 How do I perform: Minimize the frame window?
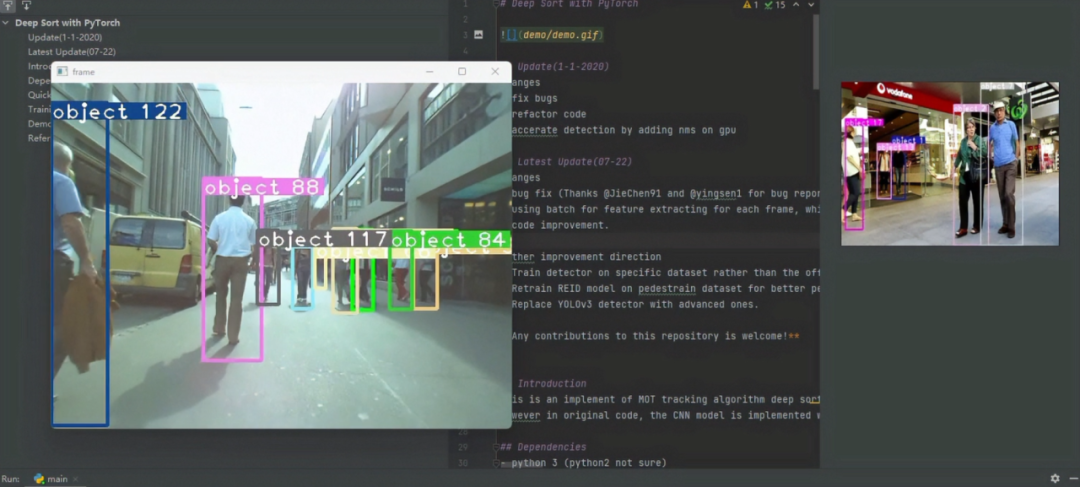429,72
